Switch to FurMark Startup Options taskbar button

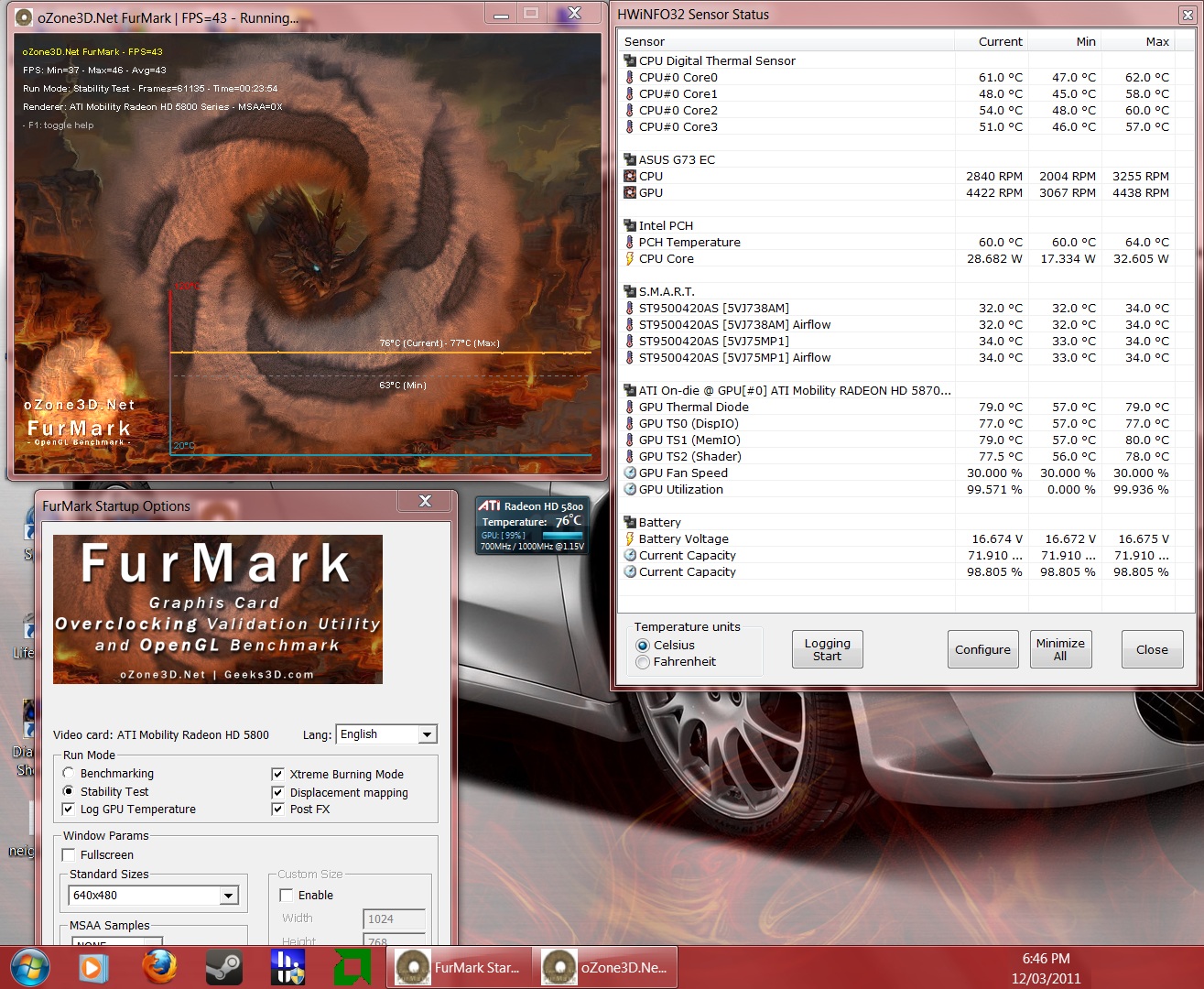coord(458,968)
